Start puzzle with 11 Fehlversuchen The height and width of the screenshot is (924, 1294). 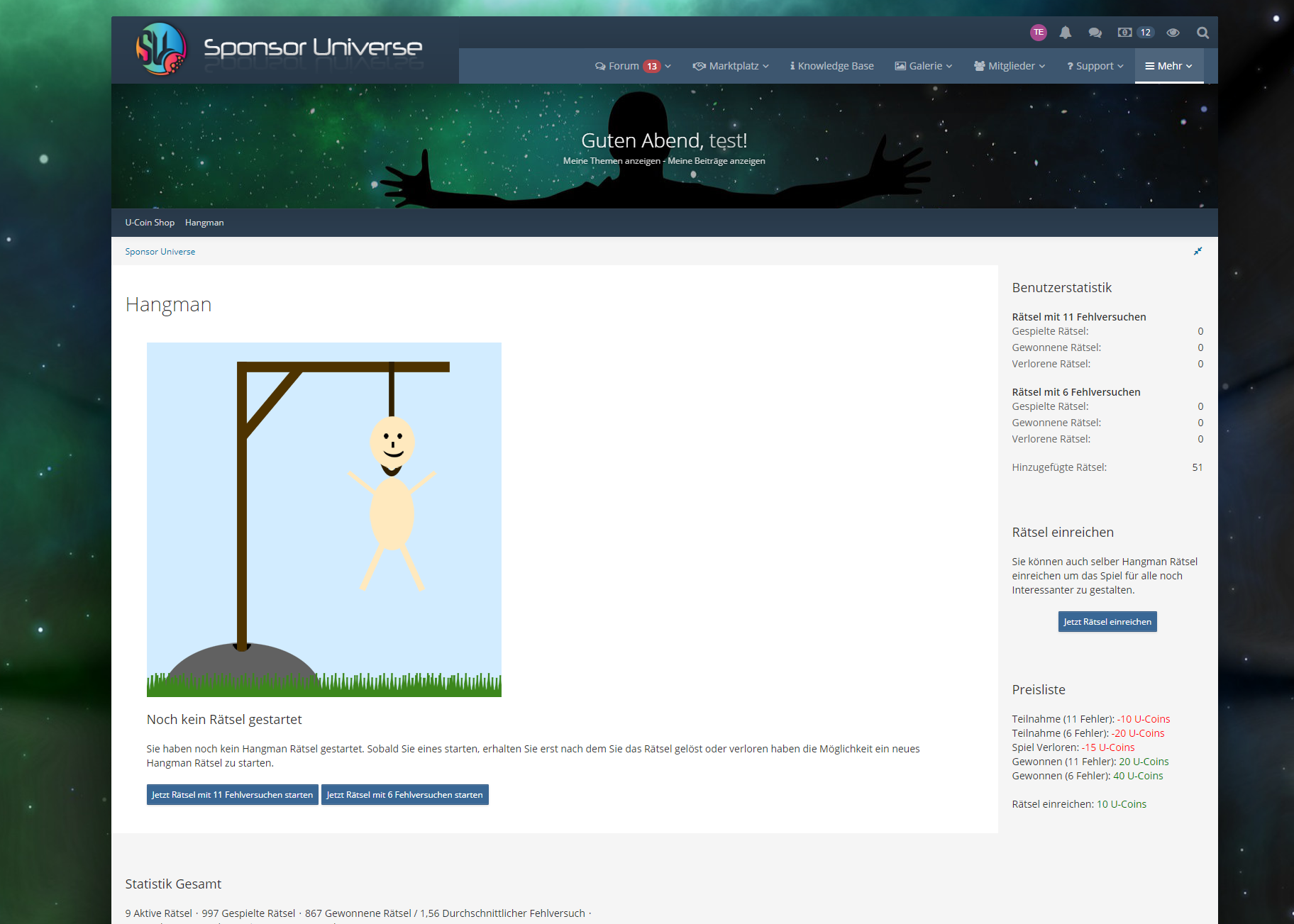(x=232, y=795)
